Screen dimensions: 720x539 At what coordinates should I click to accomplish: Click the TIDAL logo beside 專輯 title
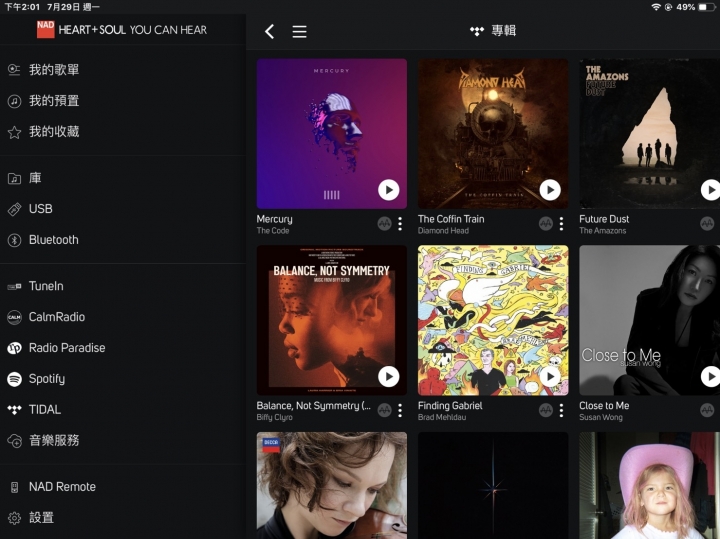click(477, 31)
